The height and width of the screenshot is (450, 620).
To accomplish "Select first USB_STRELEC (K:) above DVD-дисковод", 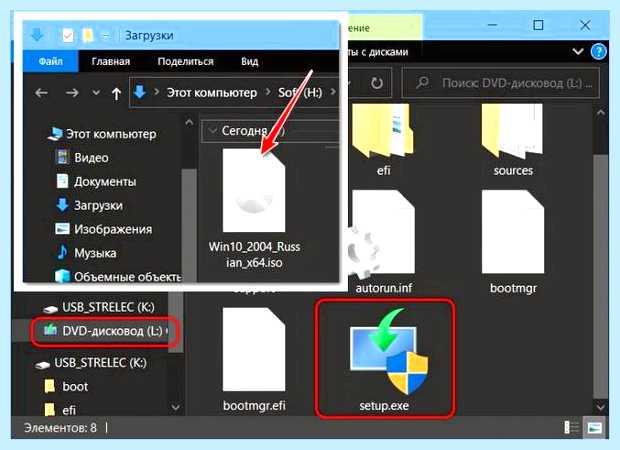I will click(x=99, y=307).
